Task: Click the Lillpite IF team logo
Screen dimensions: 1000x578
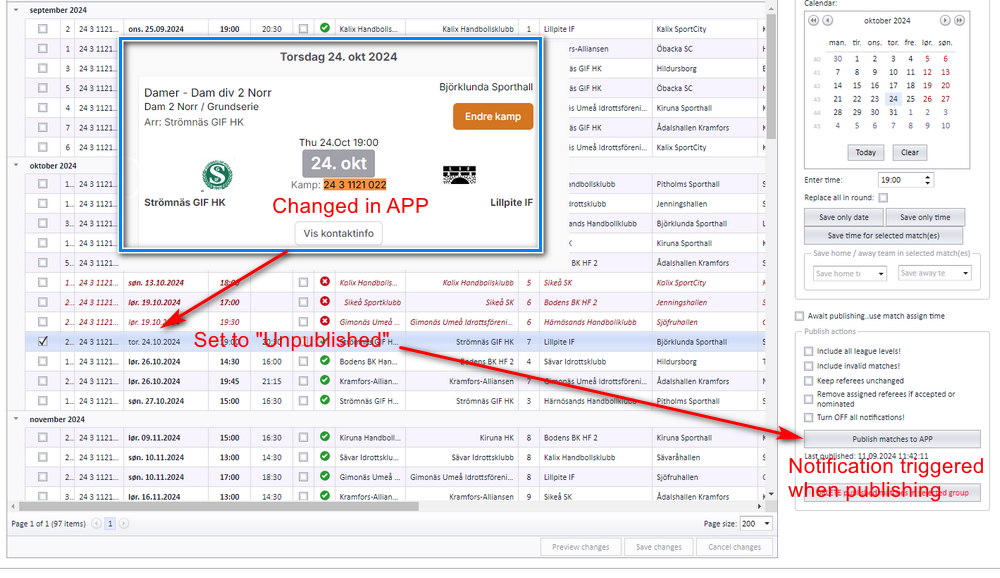Action: click(459, 175)
